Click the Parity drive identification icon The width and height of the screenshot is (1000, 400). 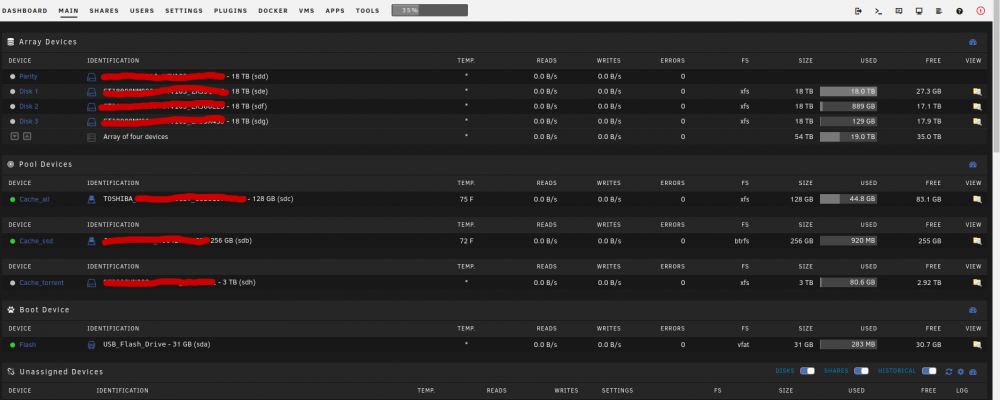coord(91,77)
